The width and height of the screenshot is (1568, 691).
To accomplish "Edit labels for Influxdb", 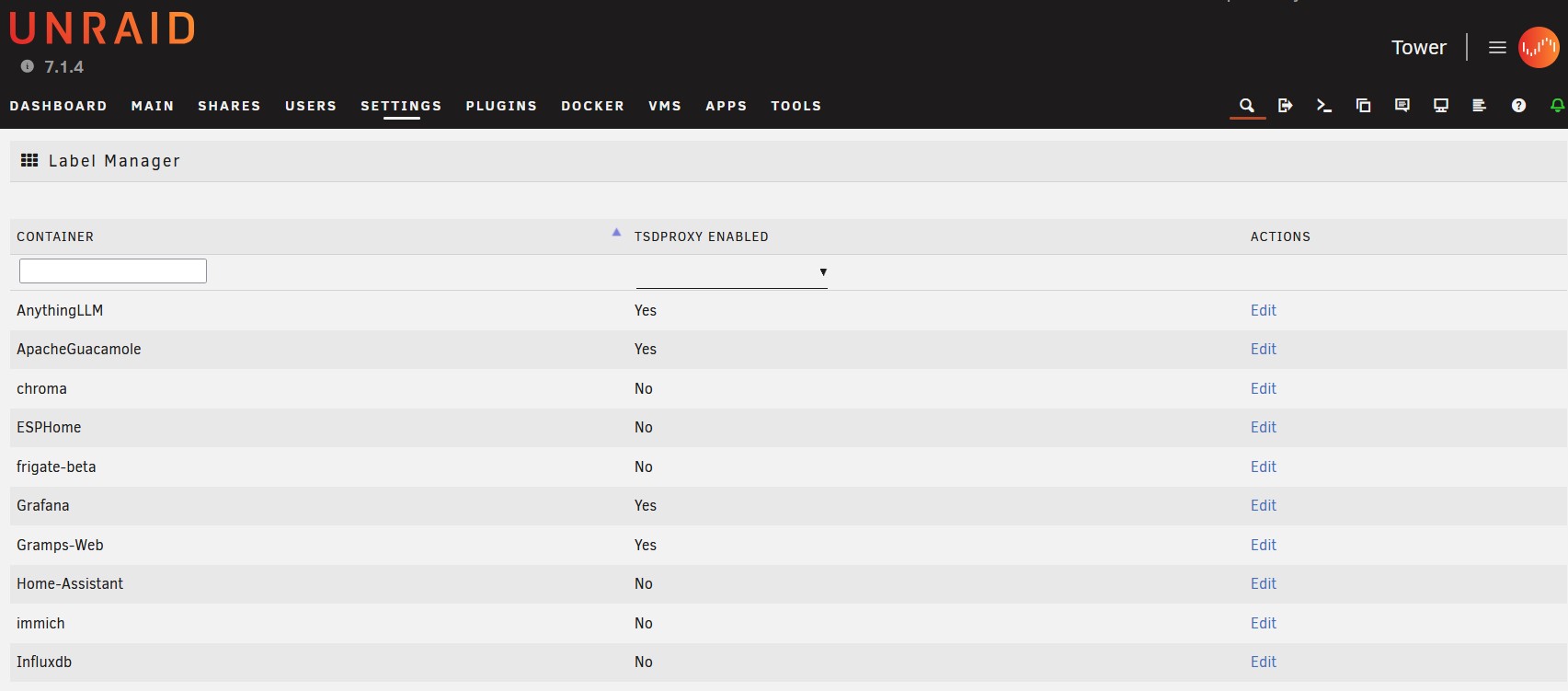I will coord(1264,662).
